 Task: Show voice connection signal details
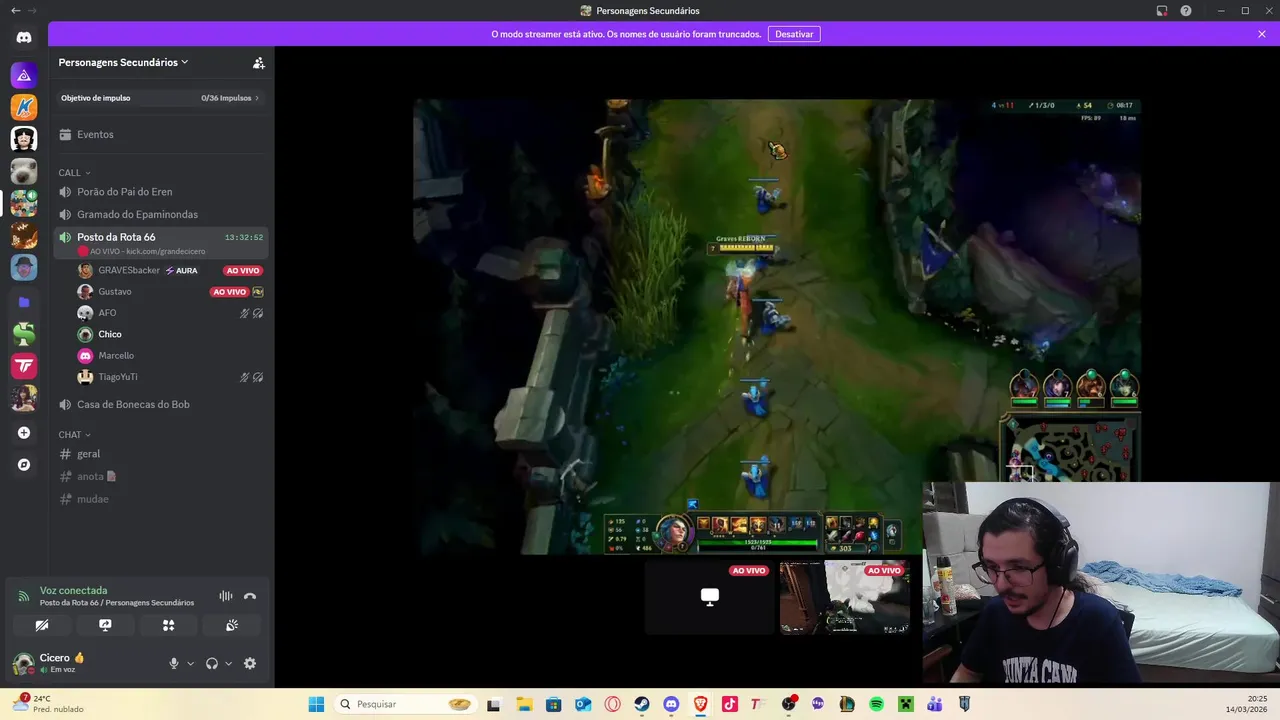[24, 596]
